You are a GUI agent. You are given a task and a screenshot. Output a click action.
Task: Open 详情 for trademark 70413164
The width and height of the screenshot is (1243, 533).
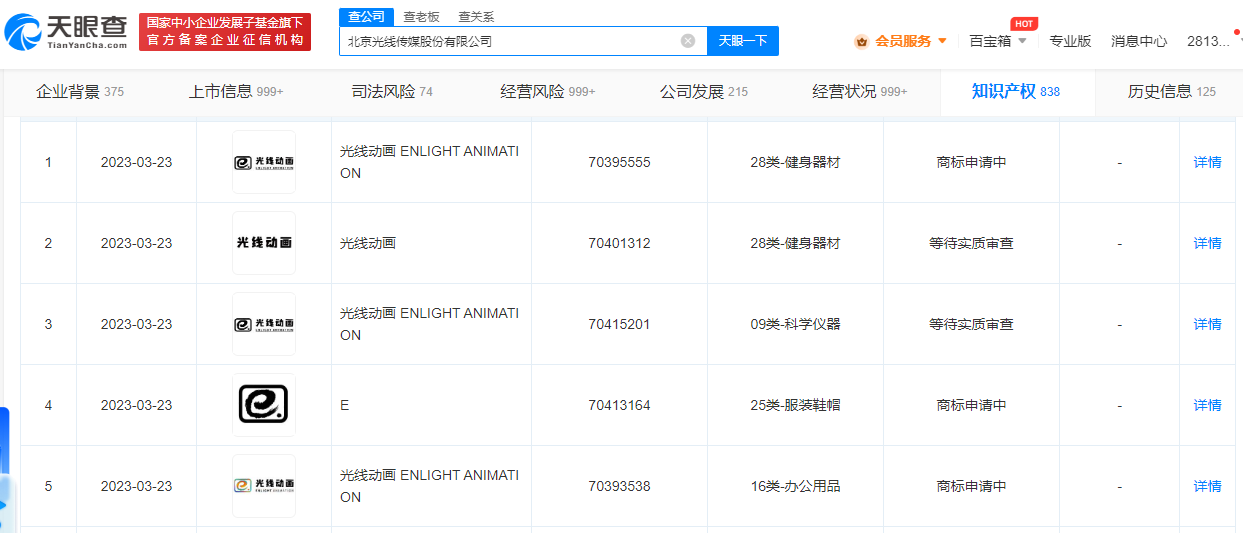tap(1208, 405)
